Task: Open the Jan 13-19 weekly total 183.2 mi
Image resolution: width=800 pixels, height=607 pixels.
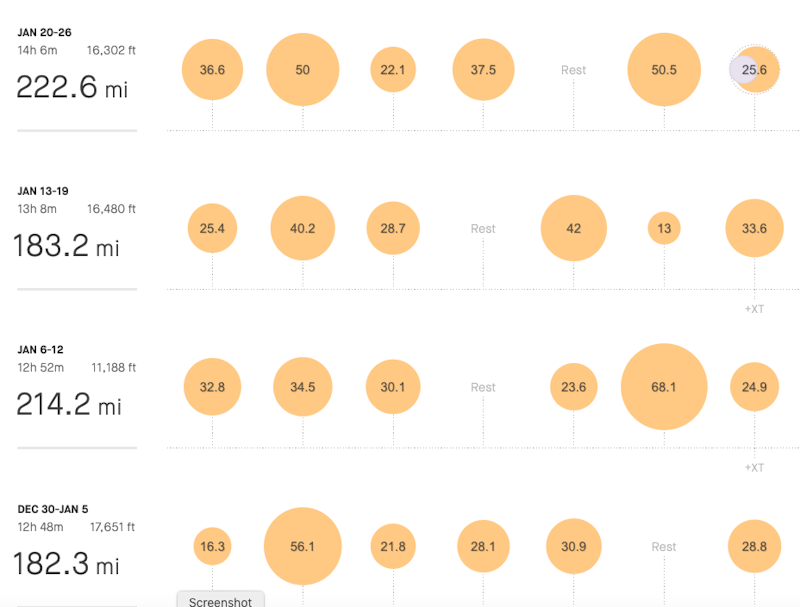Action: tap(66, 246)
